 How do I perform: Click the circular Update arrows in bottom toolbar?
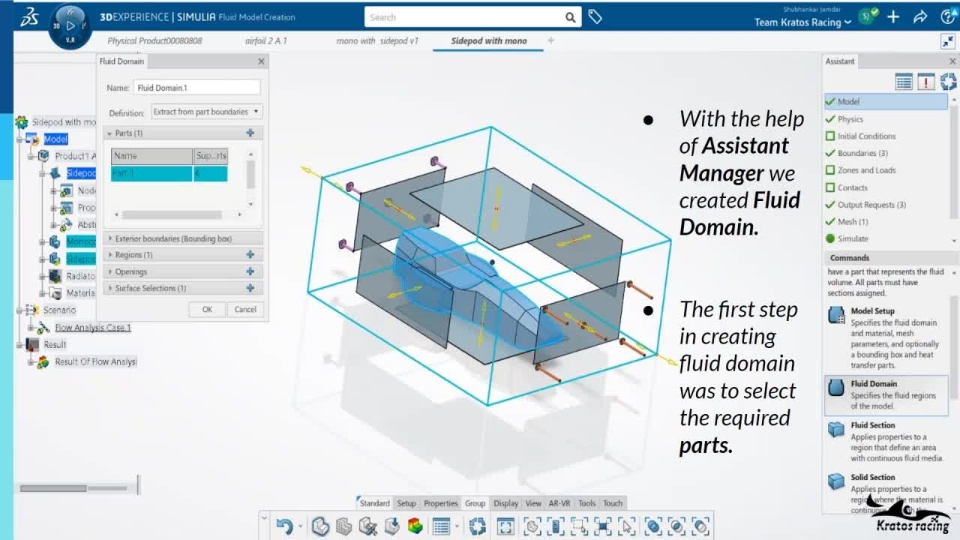(478, 526)
